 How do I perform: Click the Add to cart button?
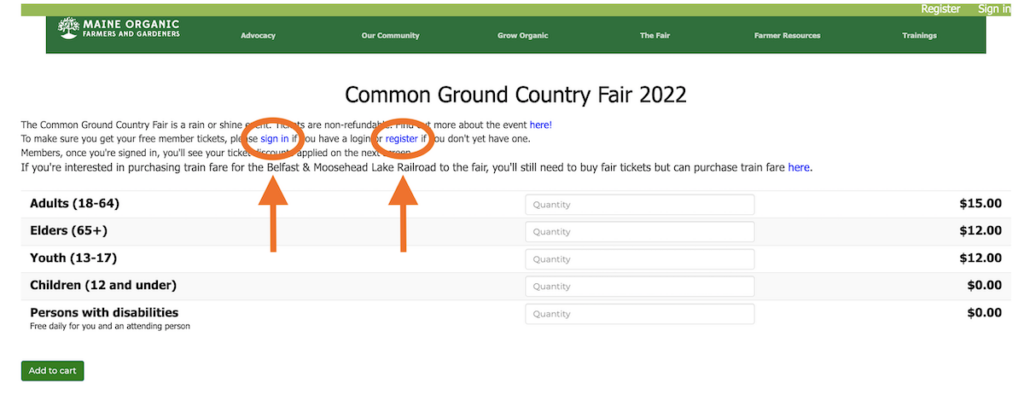(x=52, y=371)
